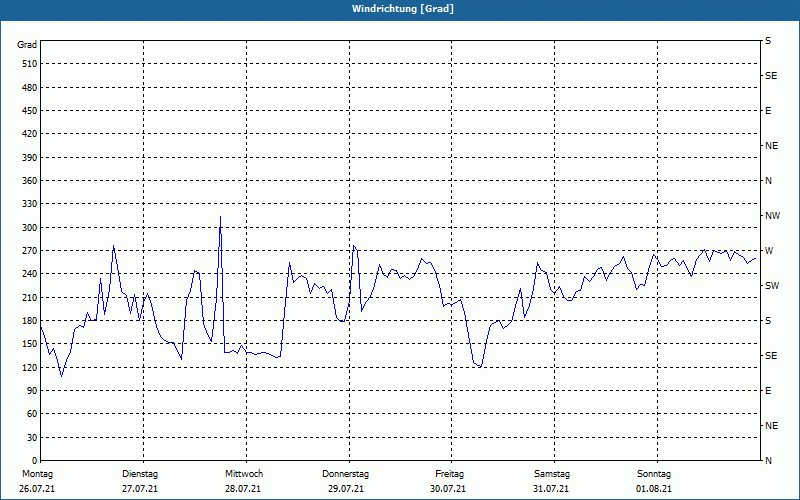Click the 480 left axis value

tap(30, 87)
